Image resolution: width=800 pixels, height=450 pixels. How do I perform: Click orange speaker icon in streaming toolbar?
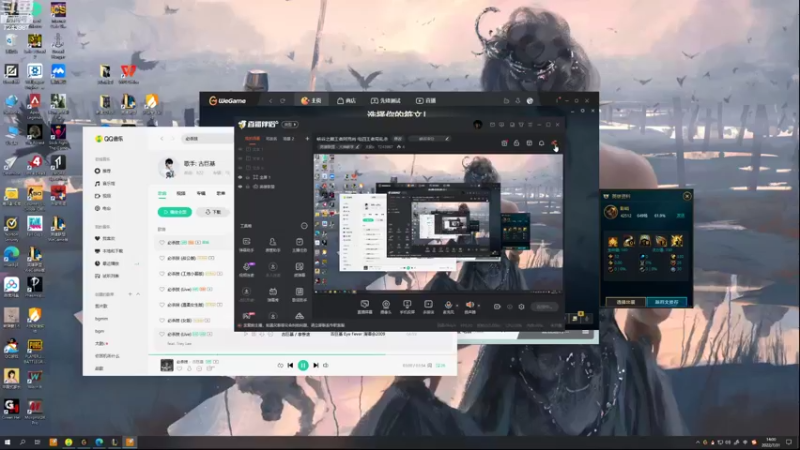(469, 306)
